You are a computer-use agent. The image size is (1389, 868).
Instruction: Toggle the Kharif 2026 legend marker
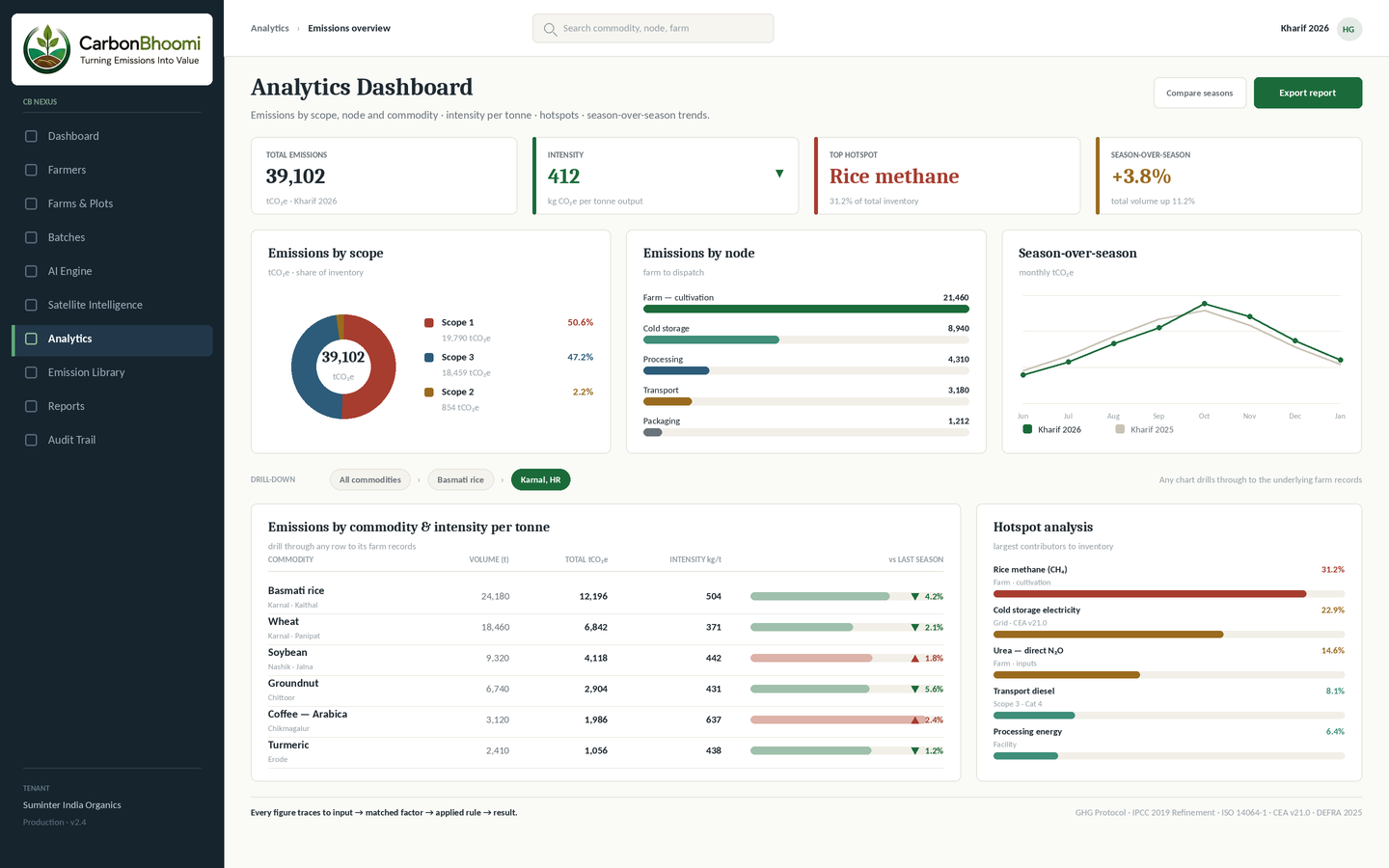tap(1027, 429)
